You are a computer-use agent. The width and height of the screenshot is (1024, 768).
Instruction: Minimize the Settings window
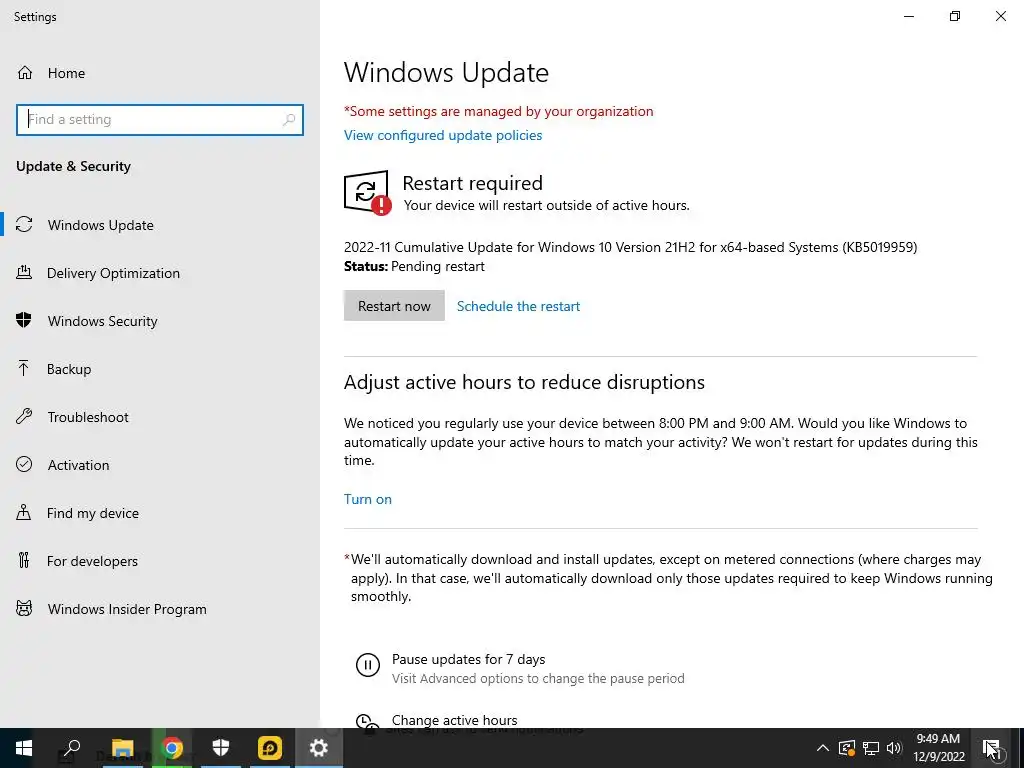(908, 16)
